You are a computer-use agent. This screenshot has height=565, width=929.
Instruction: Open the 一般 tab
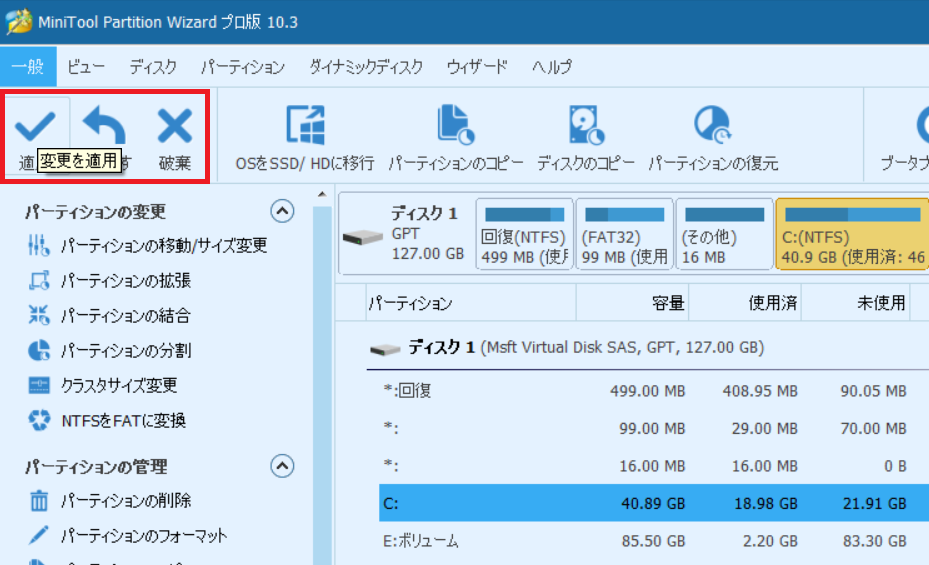click(28, 66)
